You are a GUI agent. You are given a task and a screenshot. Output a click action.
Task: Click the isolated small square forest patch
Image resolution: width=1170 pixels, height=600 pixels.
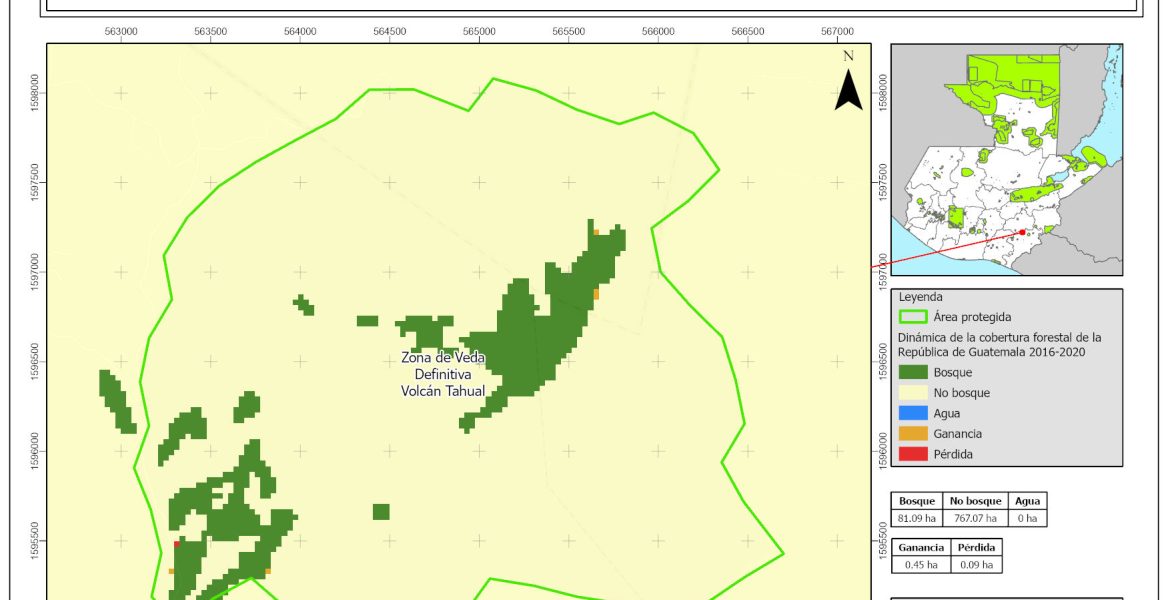(x=381, y=512)
